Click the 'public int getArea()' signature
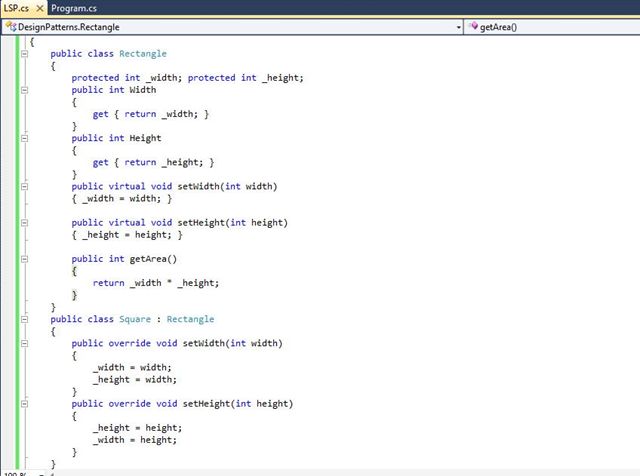The width and height of the screenshot is (640, 476). [124, 259]
